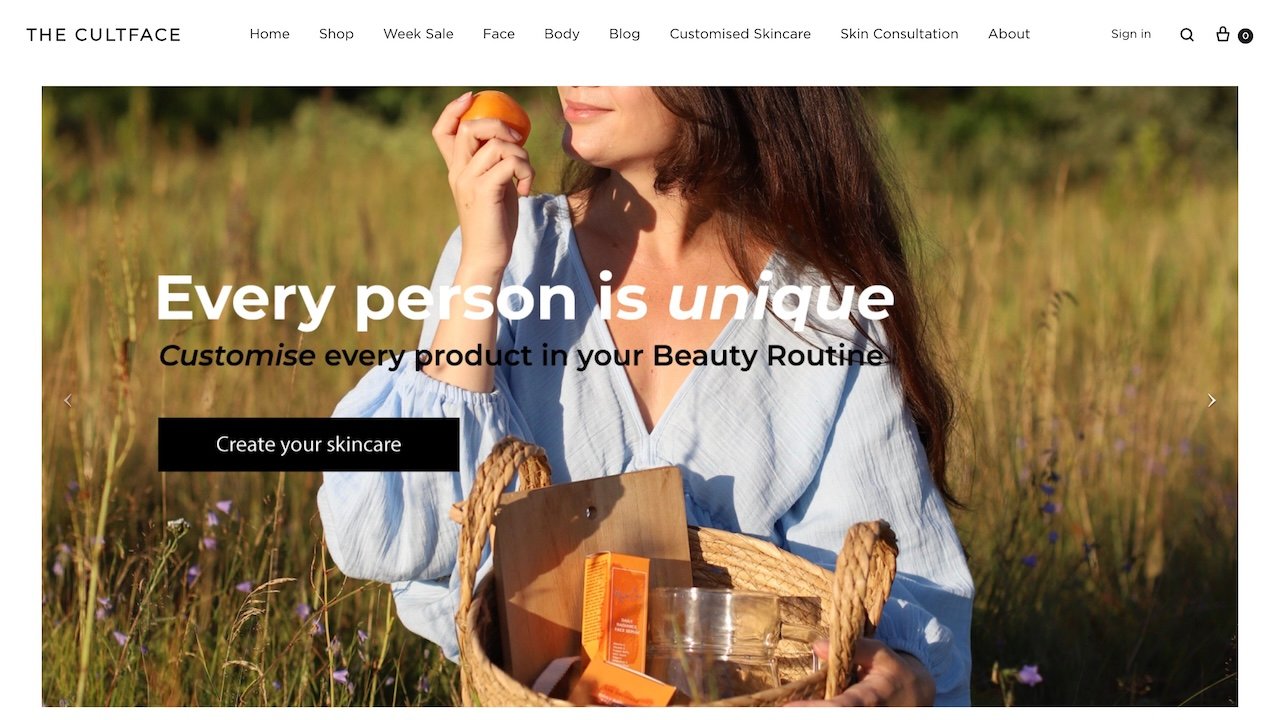
Task: Open the About page
Action: 1009,34
